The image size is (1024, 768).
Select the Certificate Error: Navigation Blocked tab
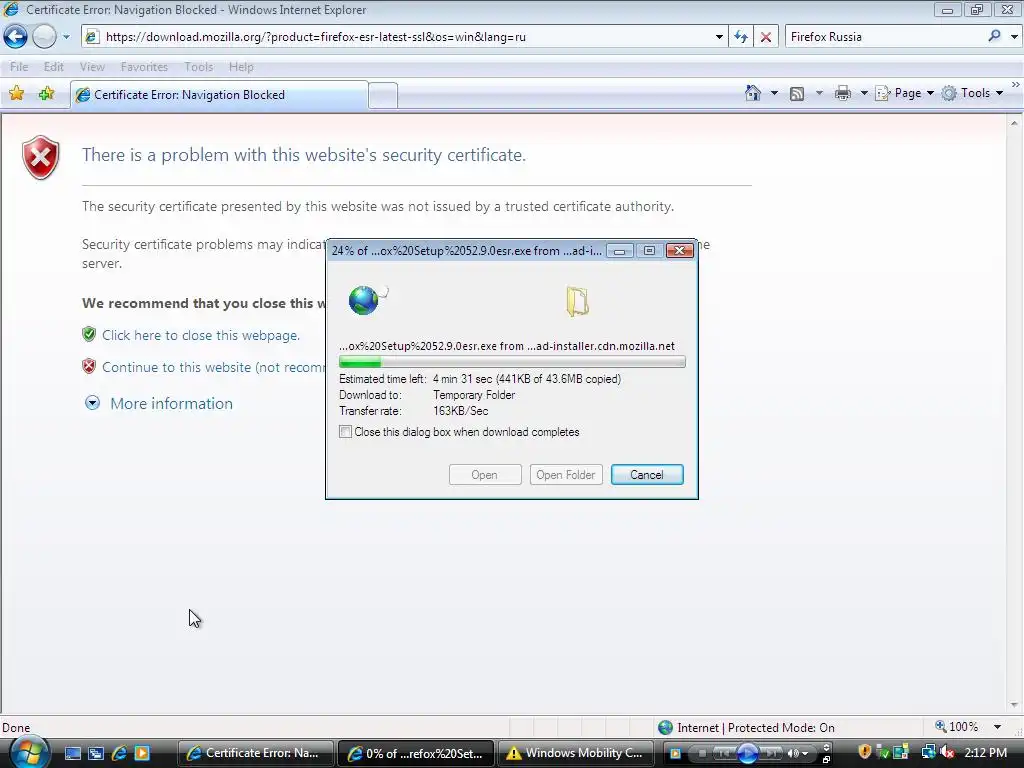pos(219,95)
